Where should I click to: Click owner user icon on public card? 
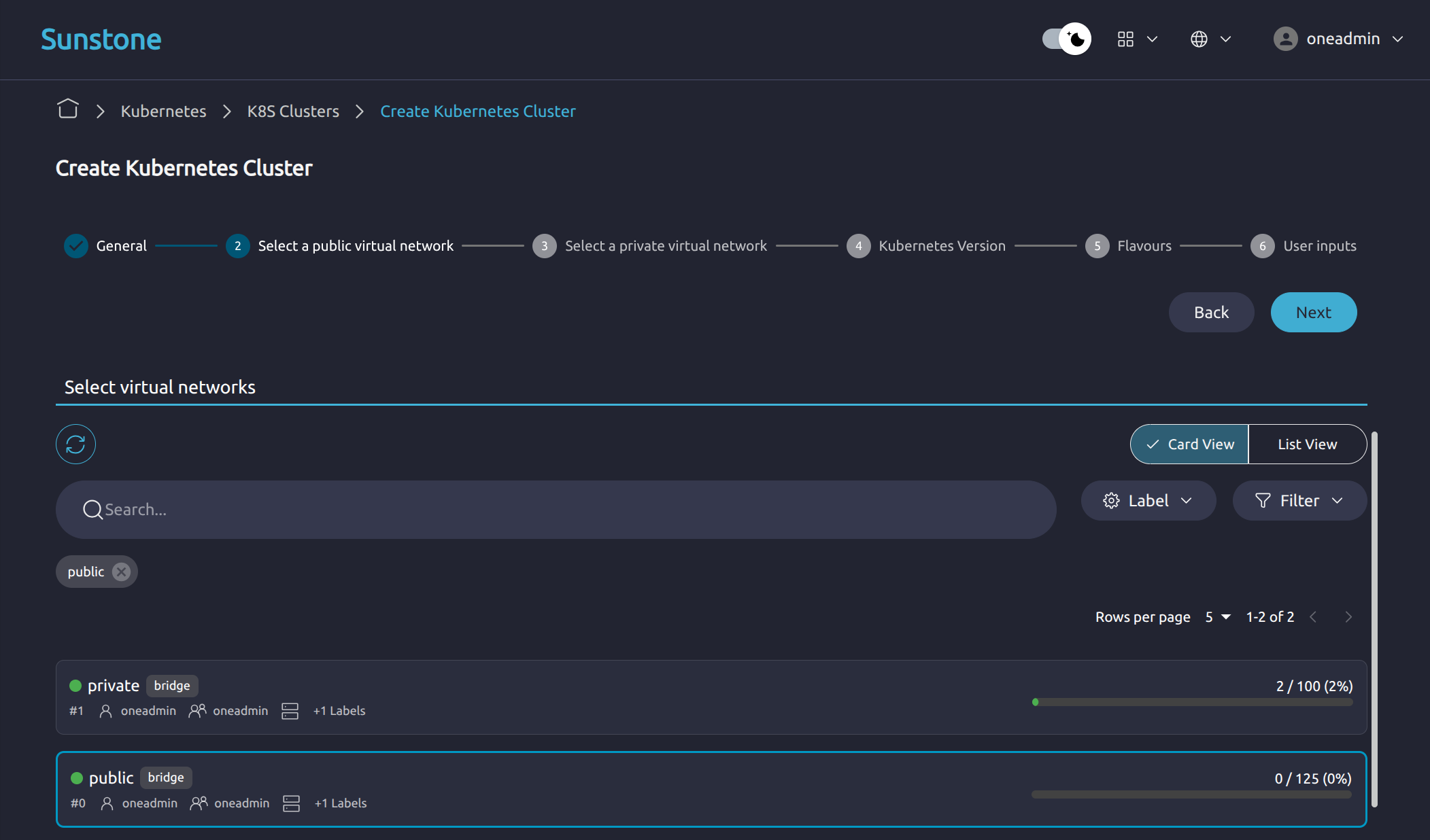(x=107, y=803)
